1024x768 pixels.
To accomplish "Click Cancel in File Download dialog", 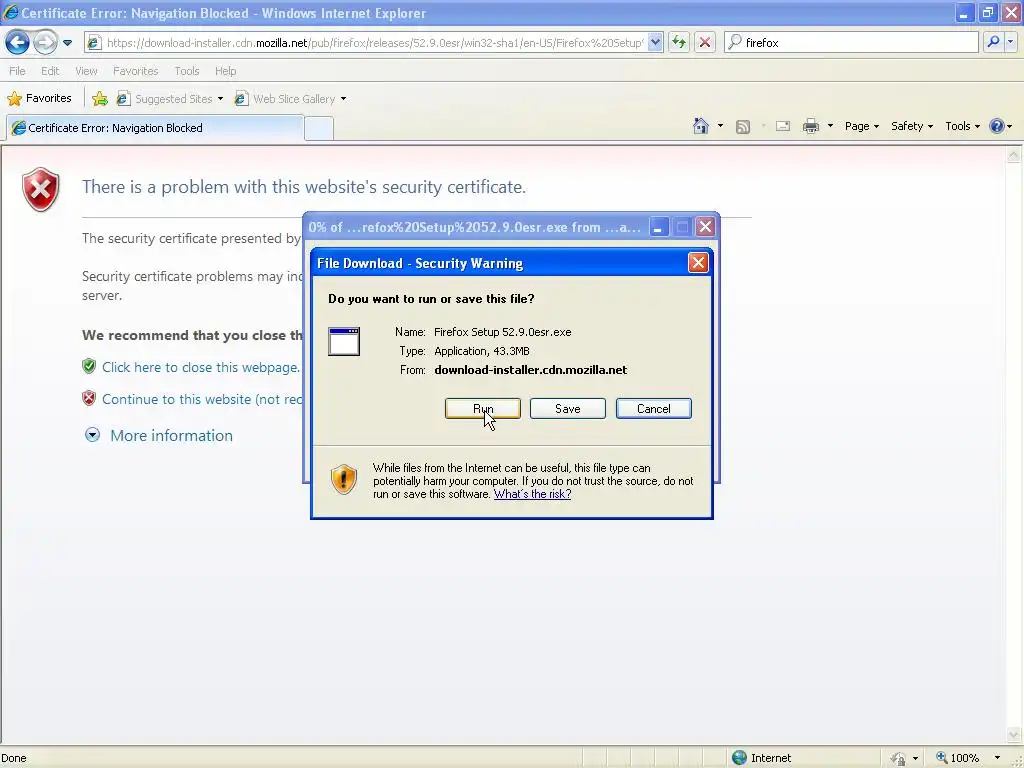I will (654, 409).
